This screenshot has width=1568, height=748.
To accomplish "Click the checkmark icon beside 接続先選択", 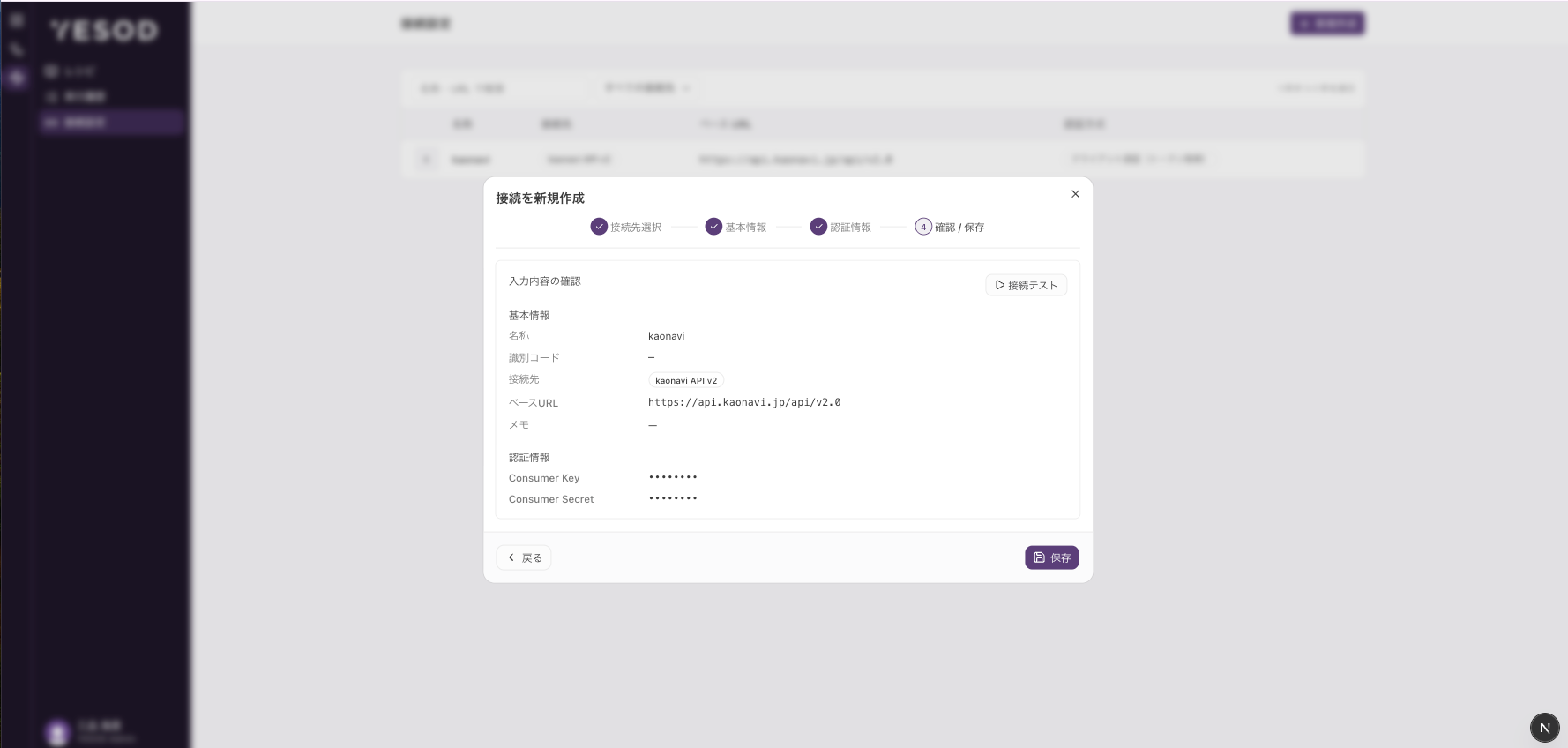I will pos(599,227).
